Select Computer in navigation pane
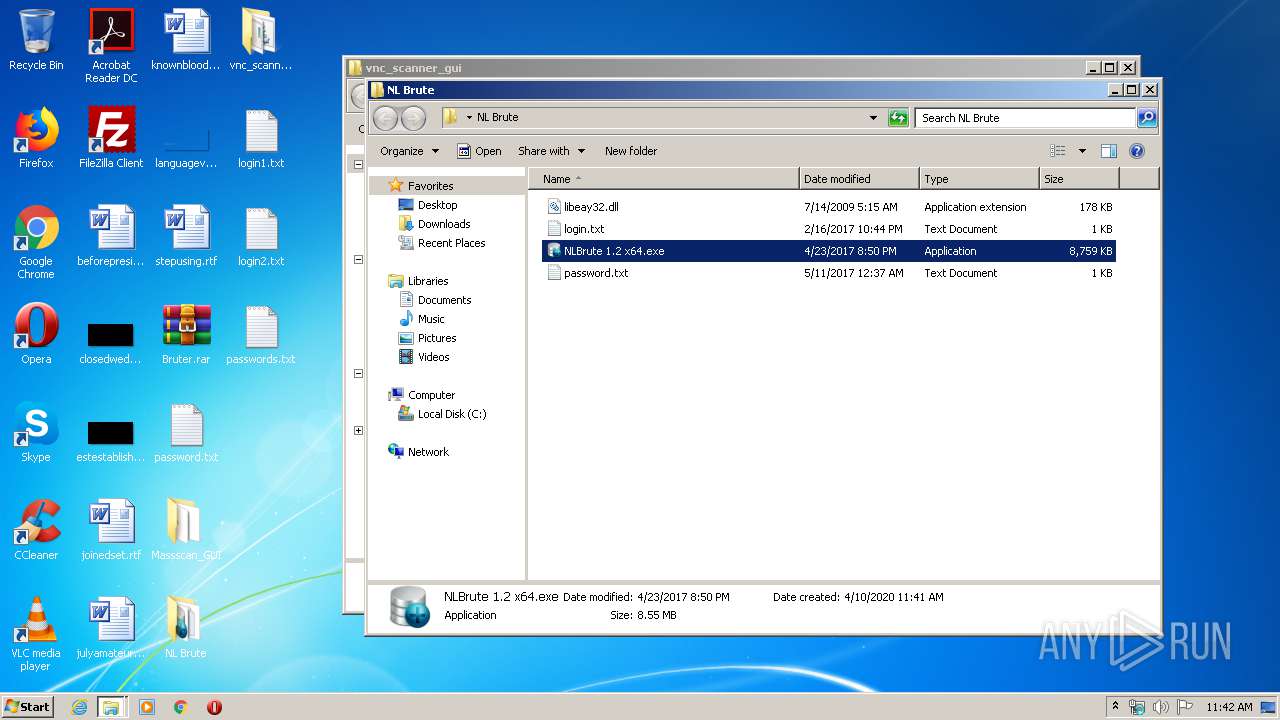This screenshot has height=720, width=1280. [431, 395]
